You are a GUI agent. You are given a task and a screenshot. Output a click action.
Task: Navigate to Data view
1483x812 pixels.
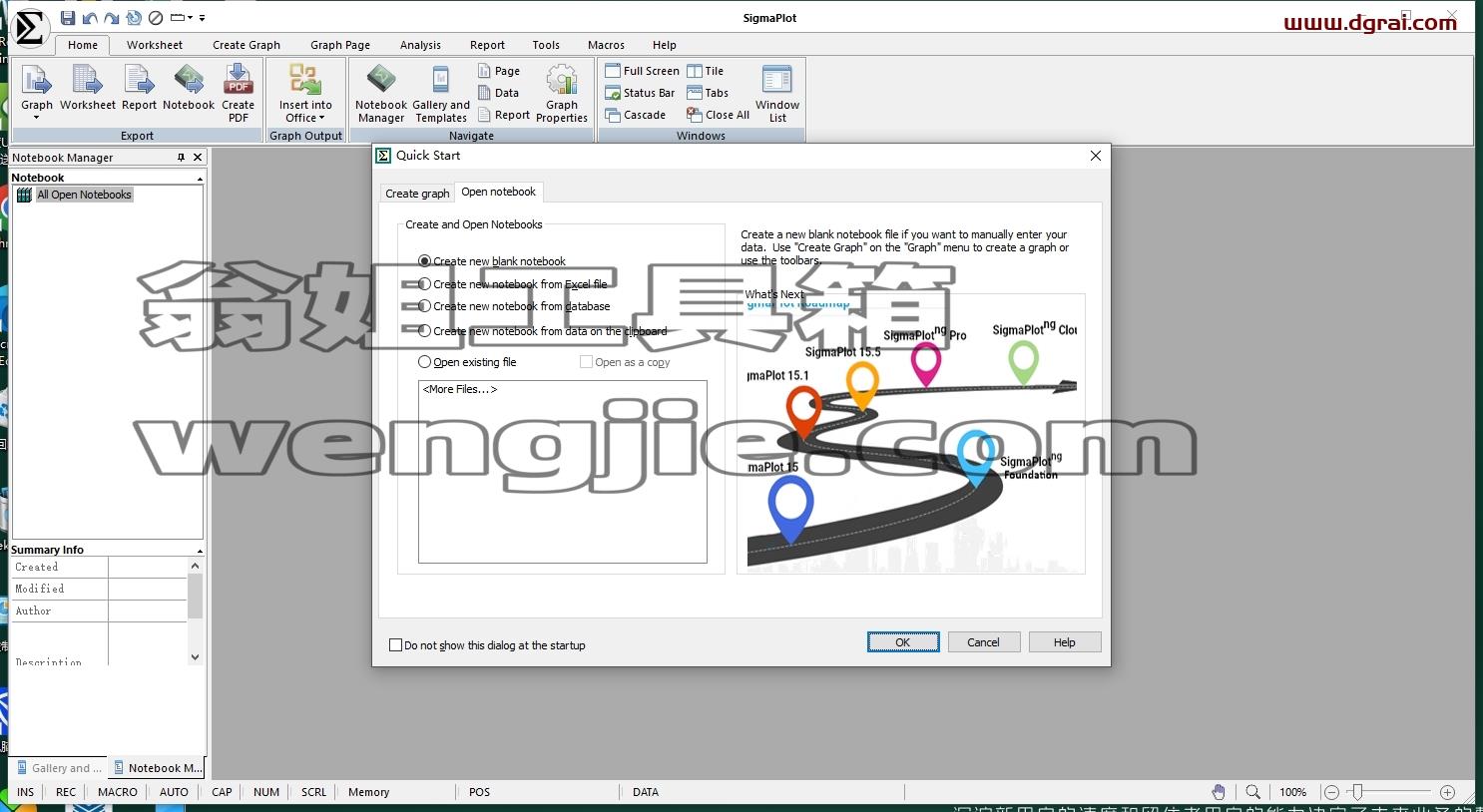pos(498,93)
